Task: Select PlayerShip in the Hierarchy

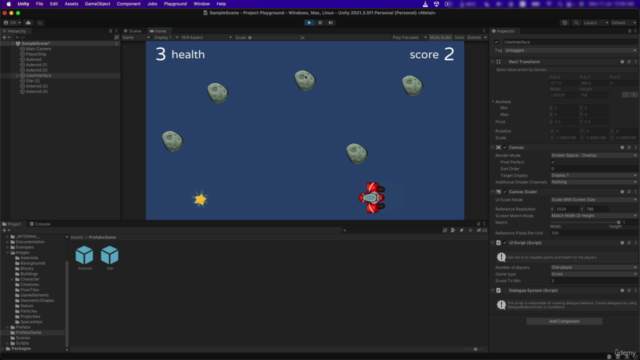Action: click(36, 54)
